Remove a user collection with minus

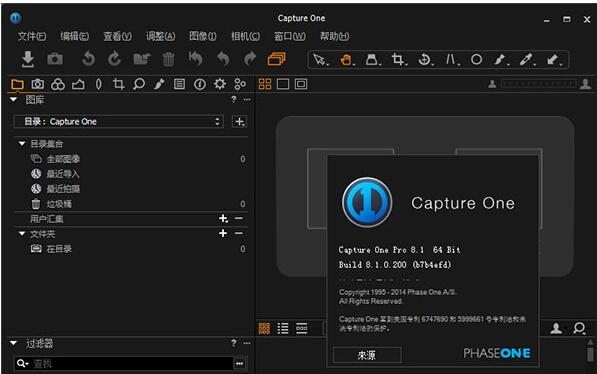tap(239, 218)
